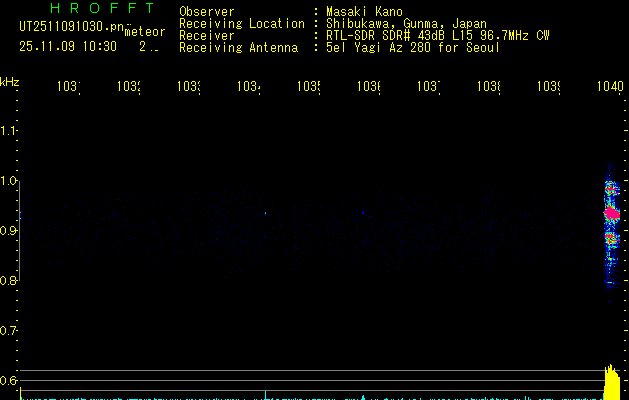Select '5el Yagi Az 280 for Seoul' text

tap(413, 48)
